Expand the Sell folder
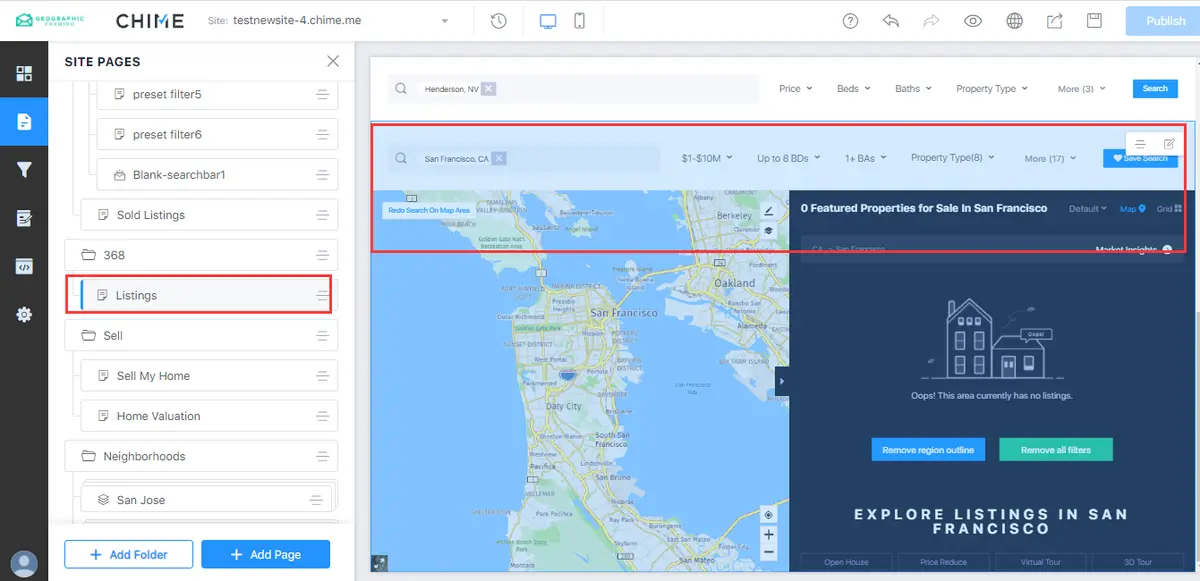 [x=201, y=336]
